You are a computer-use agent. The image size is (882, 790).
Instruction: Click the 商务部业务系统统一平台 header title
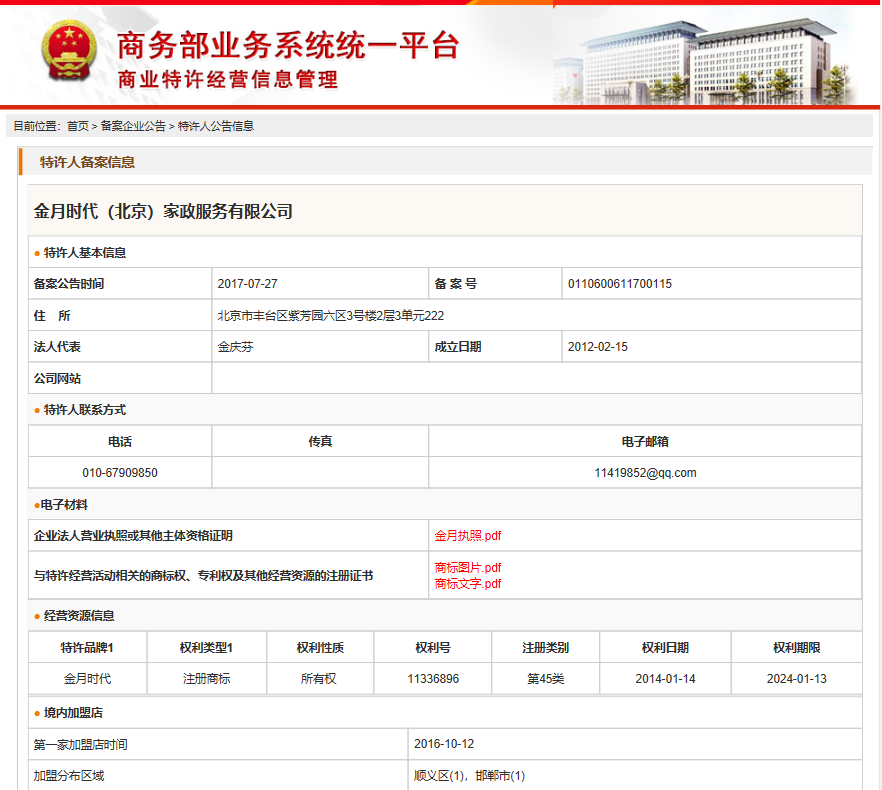(x=289, y=45)
